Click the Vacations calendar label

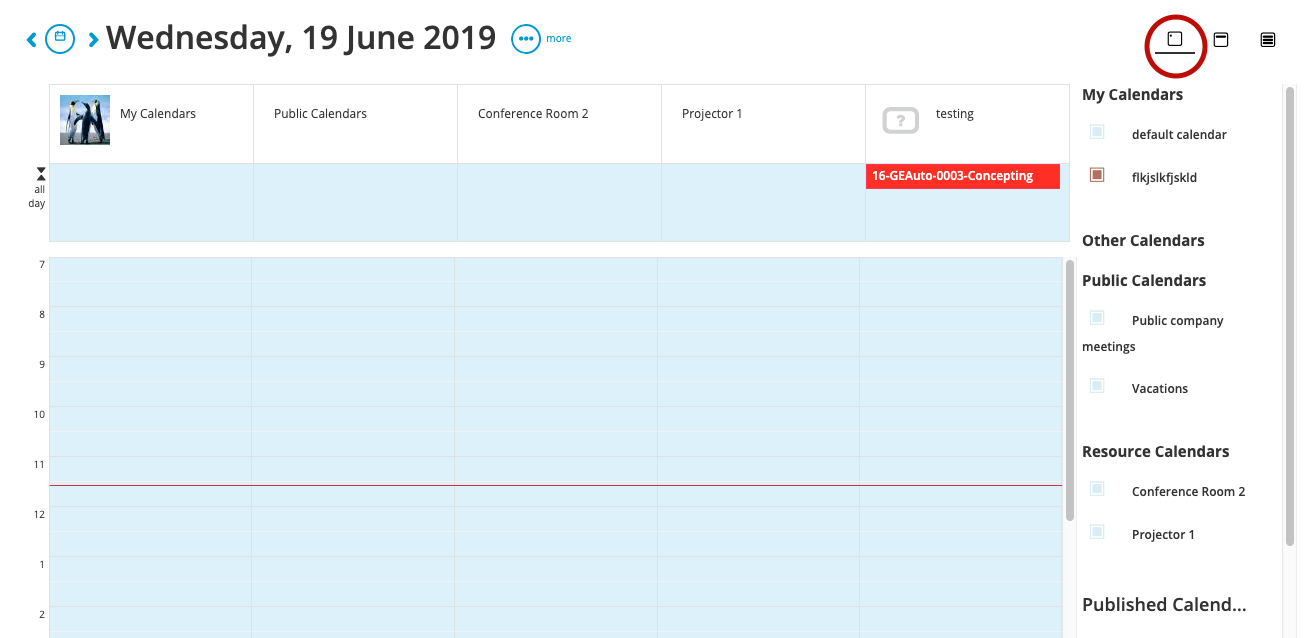pos(1160,389)
